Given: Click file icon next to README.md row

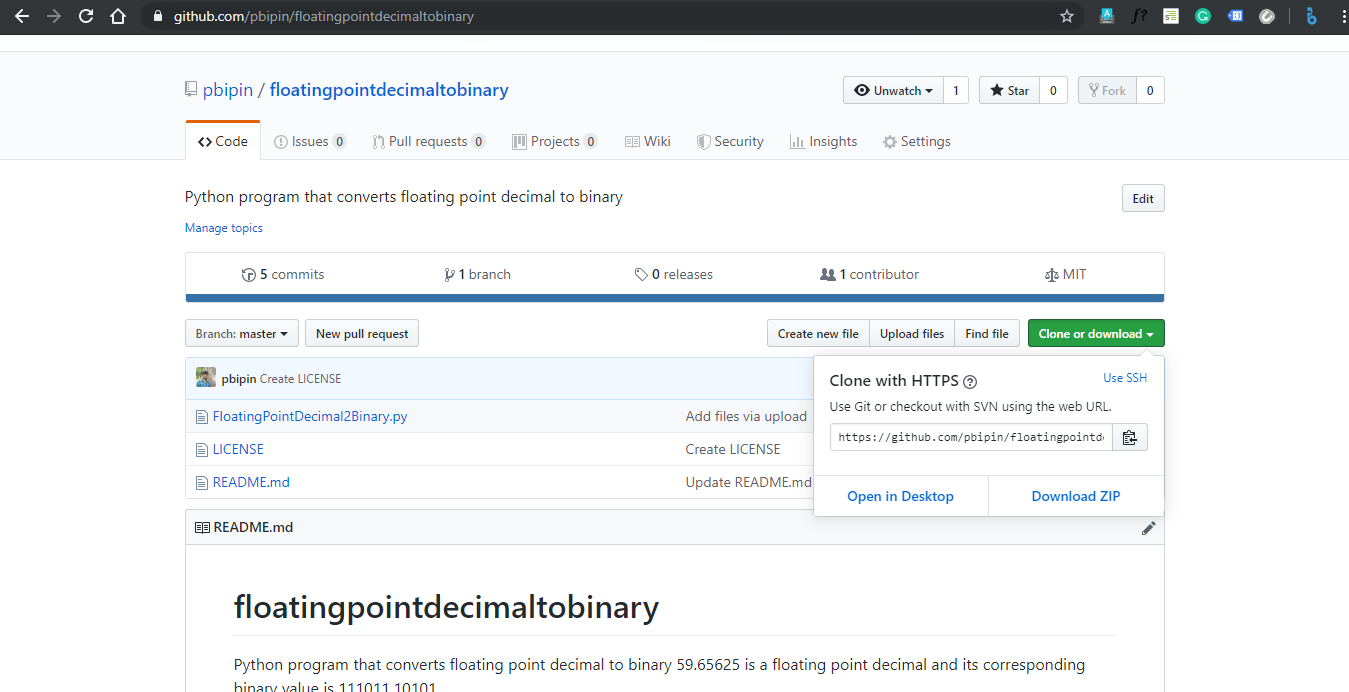Looking at the screenshot, I should pos(202,483).
